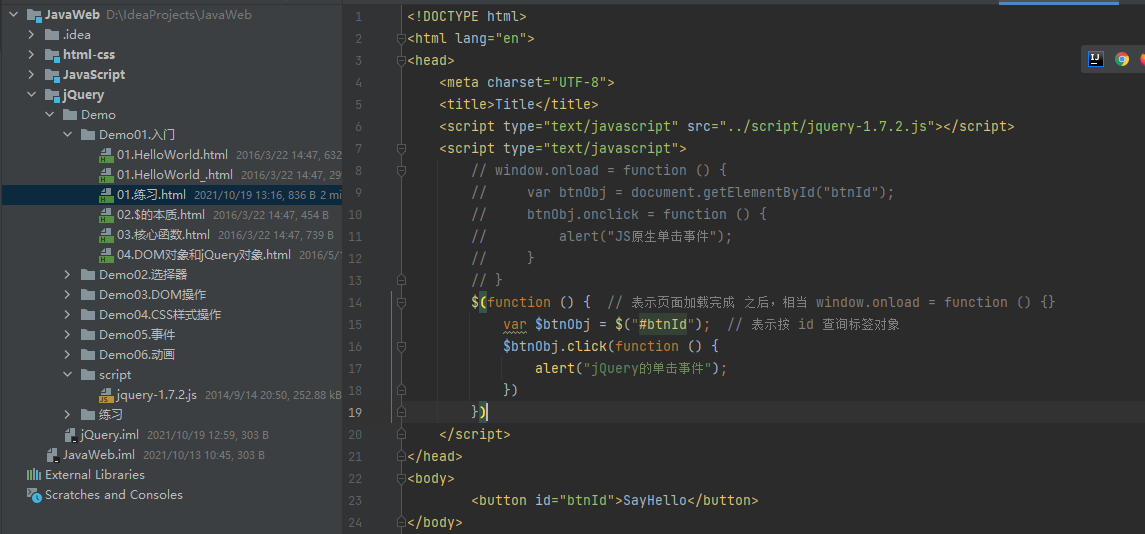
Task: Click line number 14 in the gutter
Action: pos(355,302)
